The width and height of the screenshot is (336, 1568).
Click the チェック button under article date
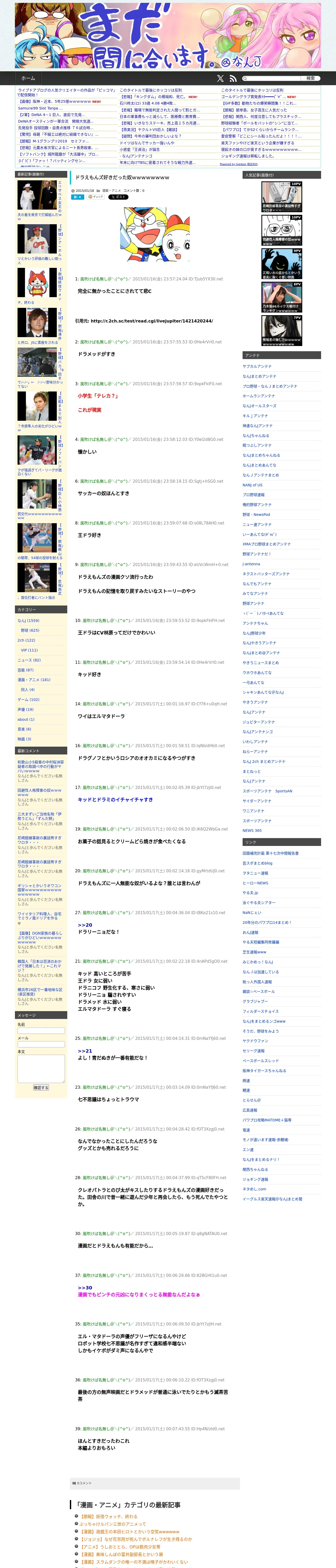point(96,197)
